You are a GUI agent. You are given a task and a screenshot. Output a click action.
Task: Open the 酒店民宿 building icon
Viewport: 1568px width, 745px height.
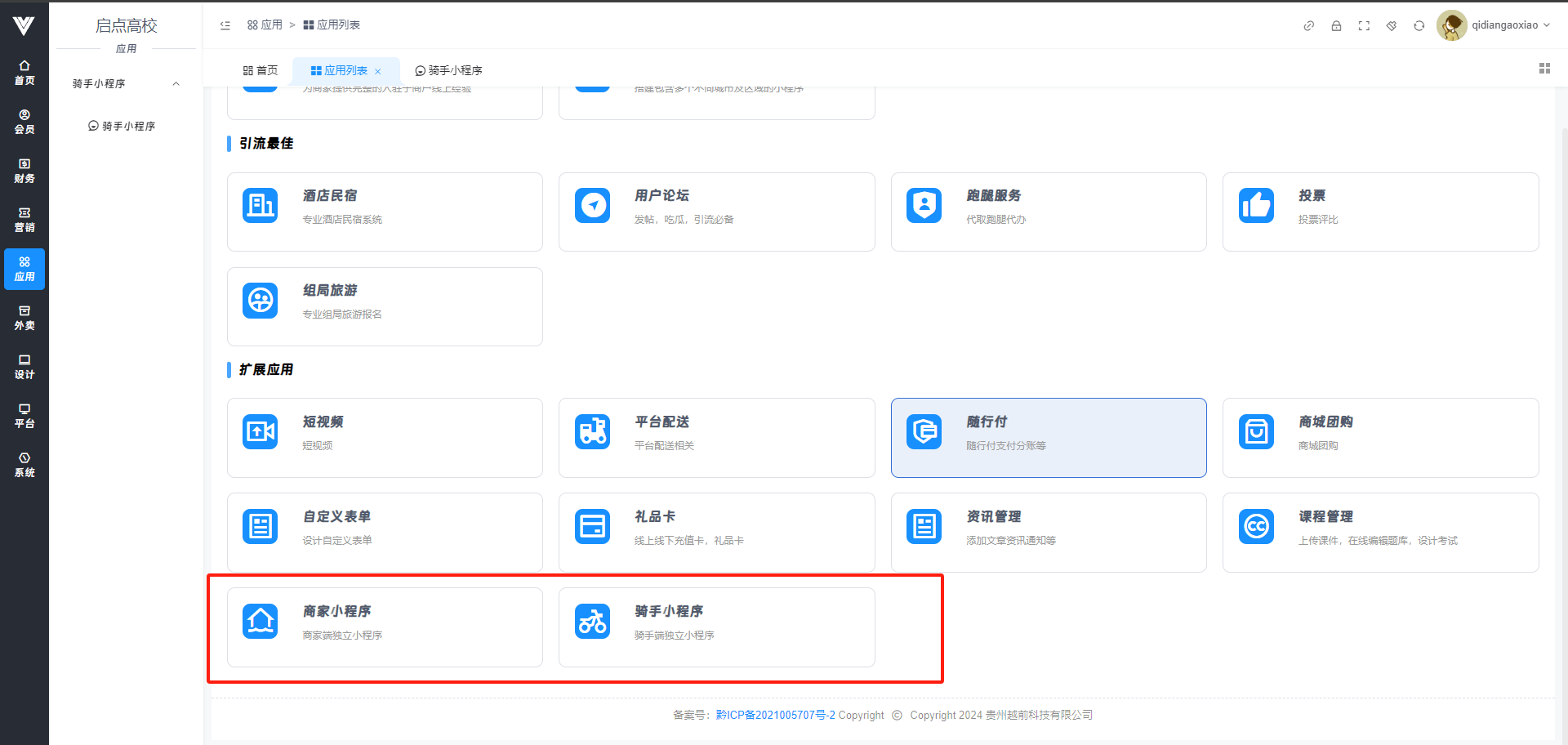(261, 206)
